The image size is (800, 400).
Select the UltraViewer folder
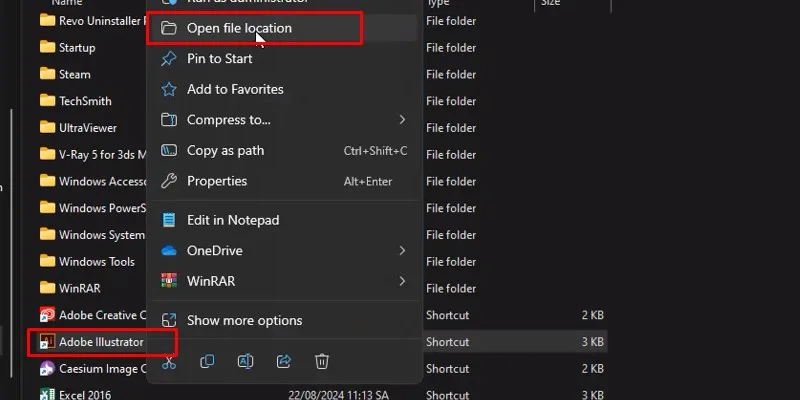coord(88,128)
